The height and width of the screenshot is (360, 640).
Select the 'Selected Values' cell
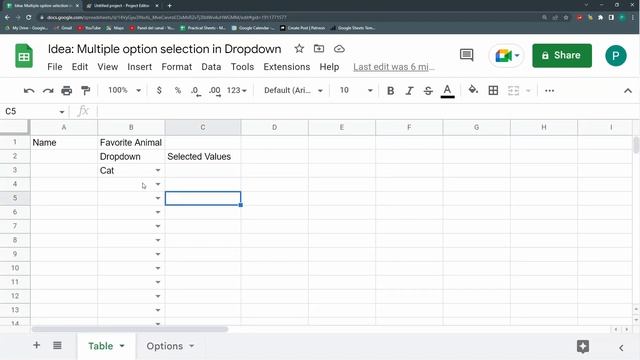[203, 156]
